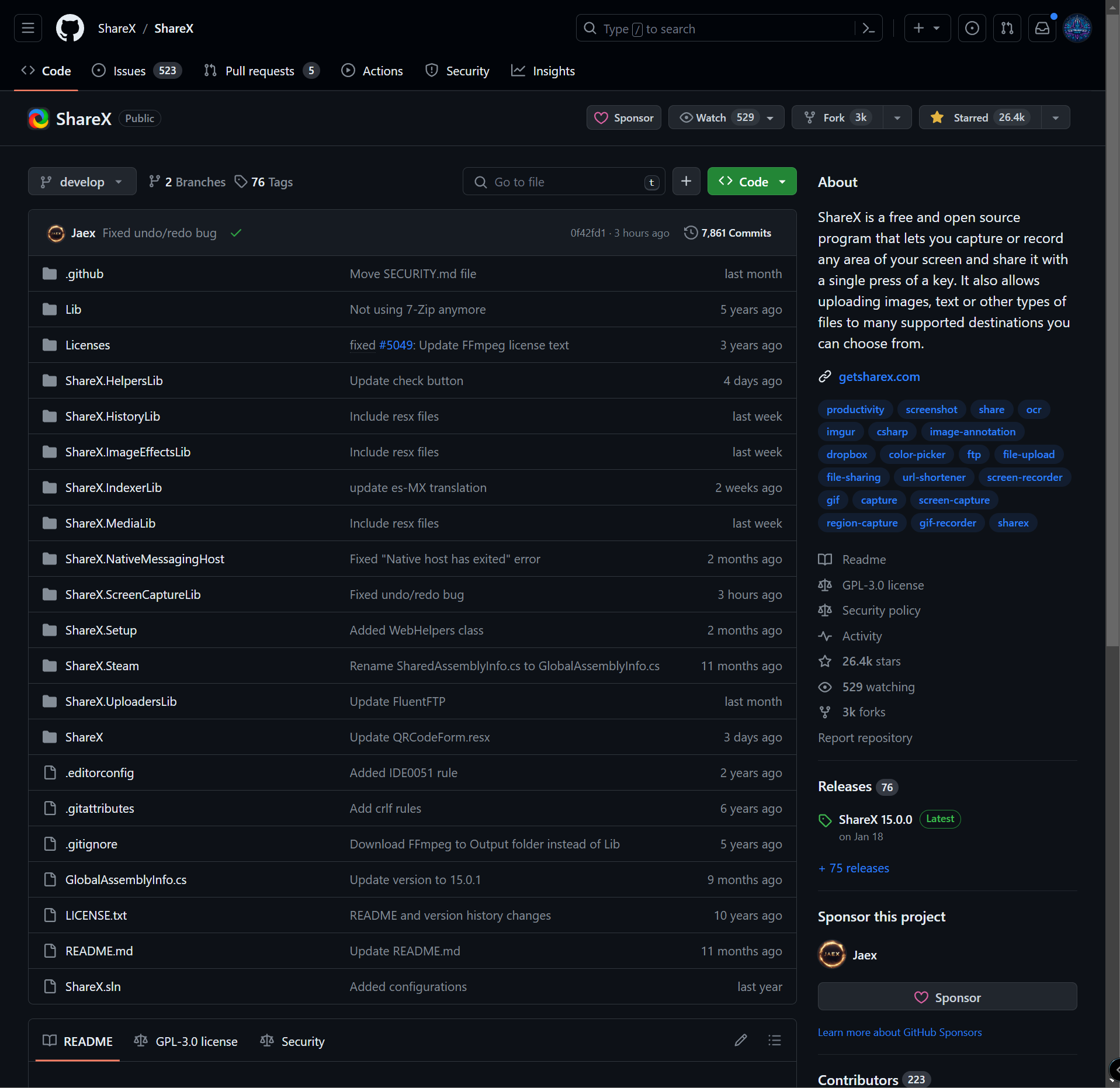
Task: Expand the green Code dropdown
Action: click(x=752, y=182)
